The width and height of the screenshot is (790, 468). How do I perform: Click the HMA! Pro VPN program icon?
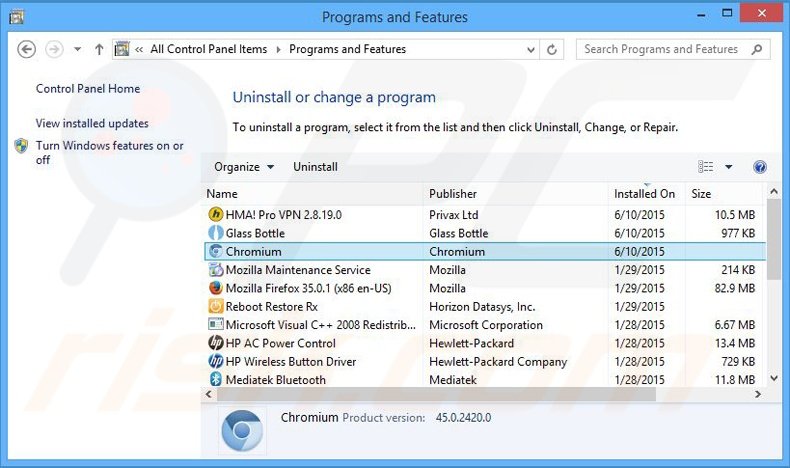click(x=216, y=215)
